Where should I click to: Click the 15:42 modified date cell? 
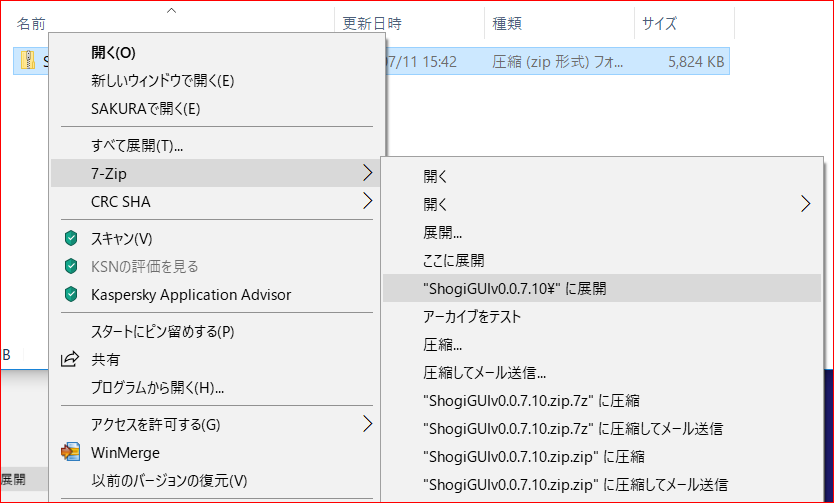click(420, 62)
